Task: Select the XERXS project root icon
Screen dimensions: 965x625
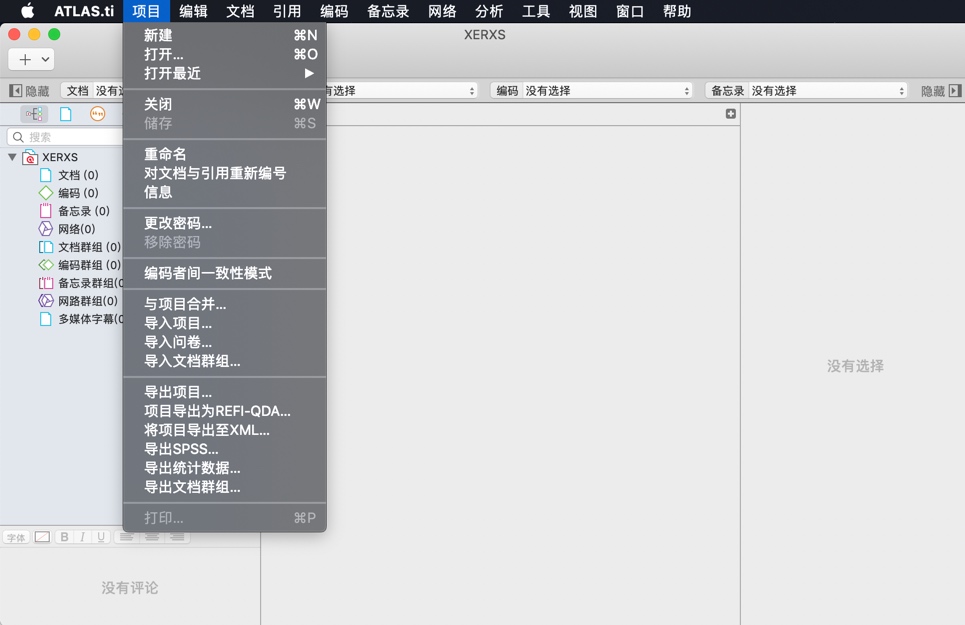Action: [x=30, y=157]
